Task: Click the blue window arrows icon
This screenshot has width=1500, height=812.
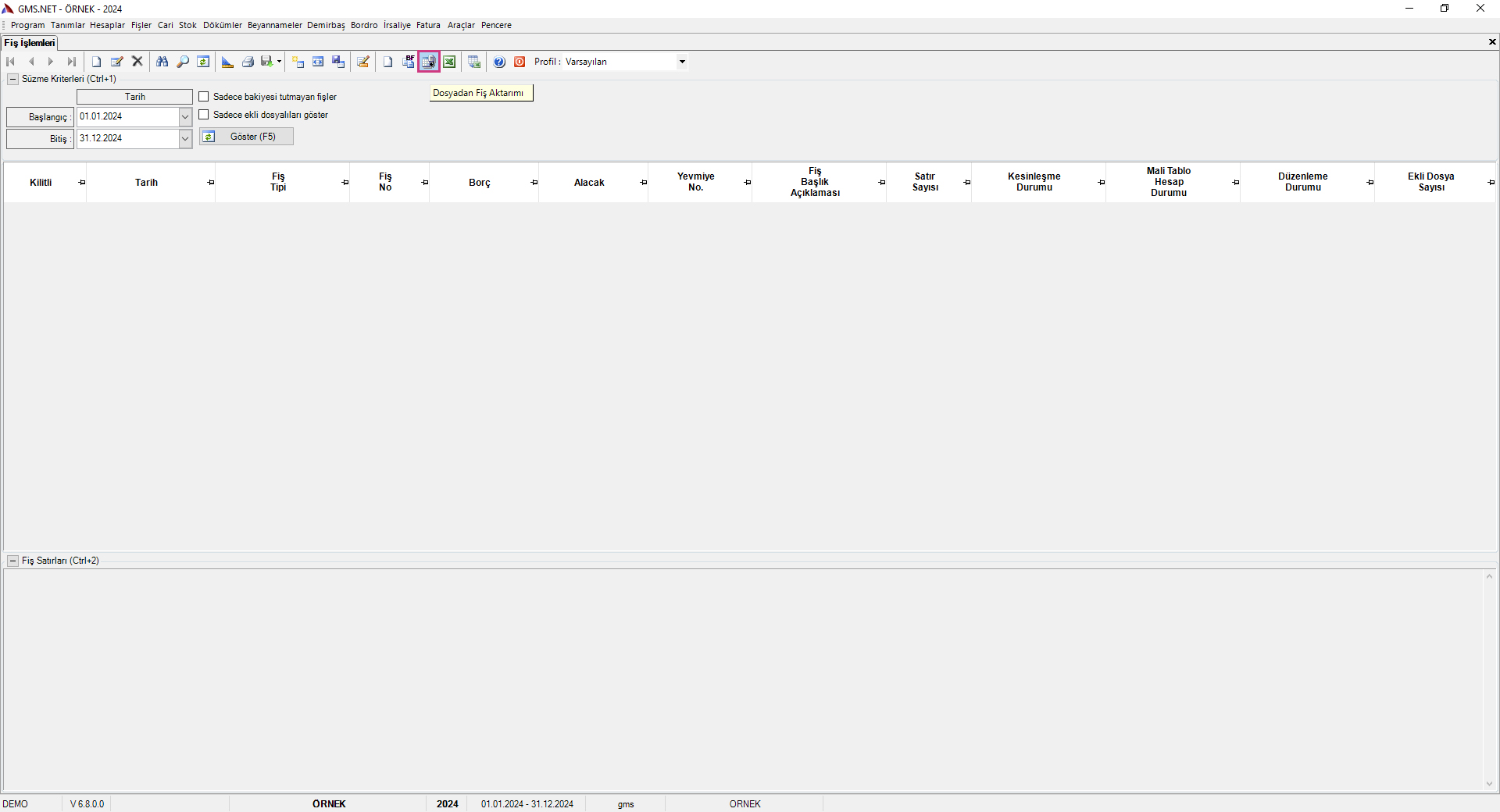Action: 318,62
